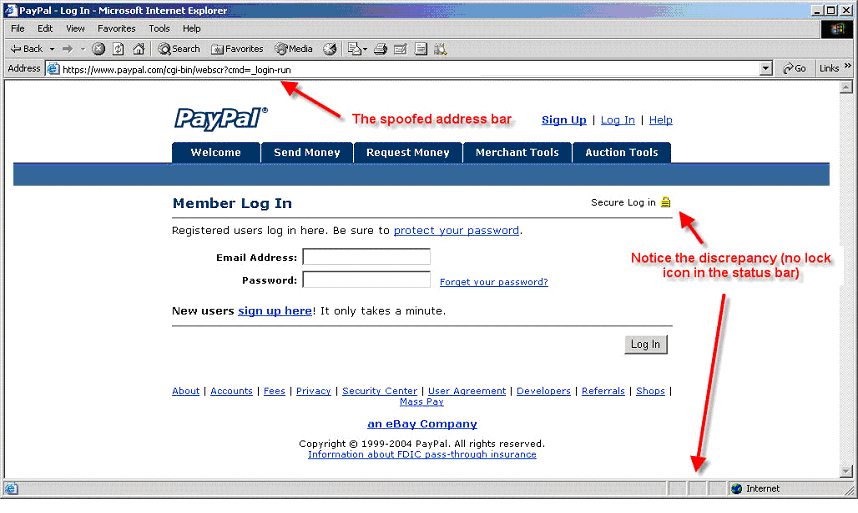The height and width of the screenshot is (513, 858).
Task: Click the Log In button below the form
Action: (x=645, y=344)
